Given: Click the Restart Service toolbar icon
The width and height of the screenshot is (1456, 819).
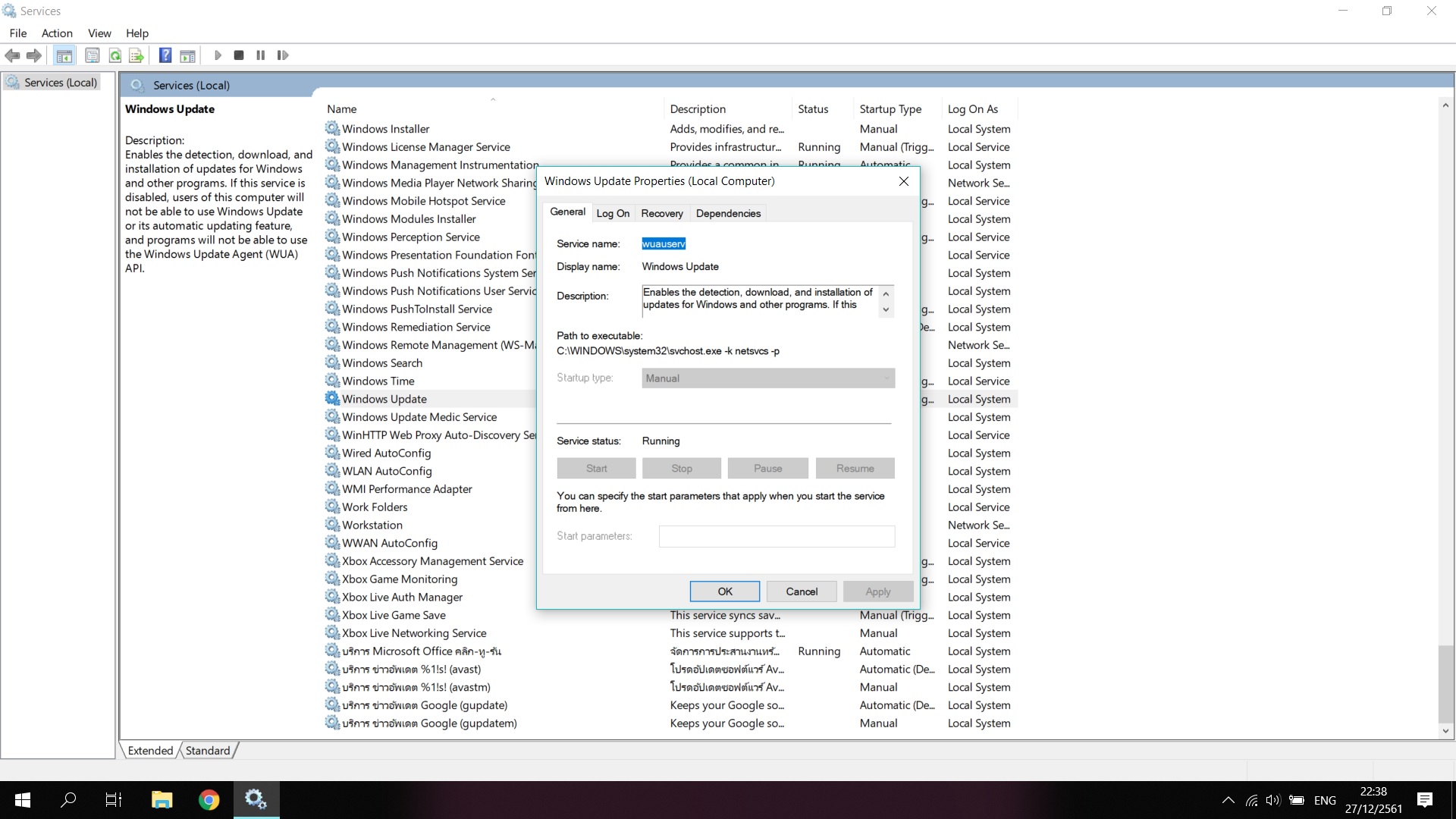Looking at the screenshot, I should coord(283,55).
